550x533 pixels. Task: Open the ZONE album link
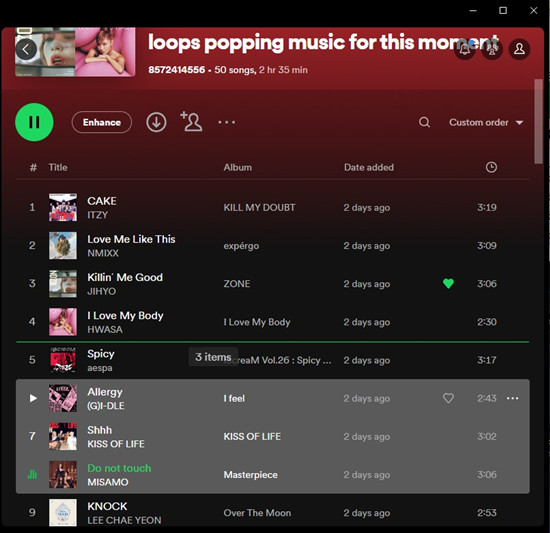(x=237, y=284)
